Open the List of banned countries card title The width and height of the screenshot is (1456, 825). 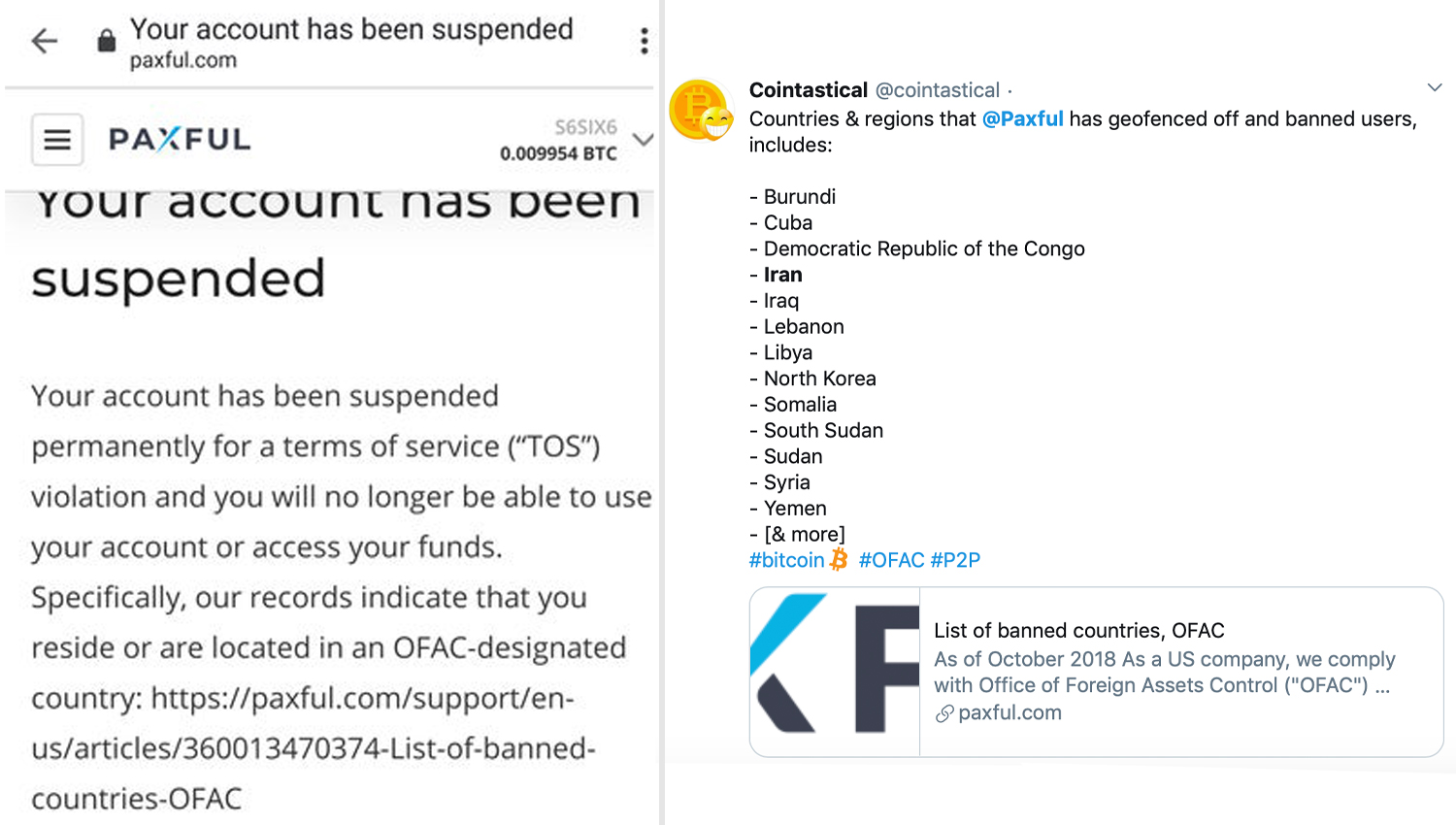(1079, 631)
